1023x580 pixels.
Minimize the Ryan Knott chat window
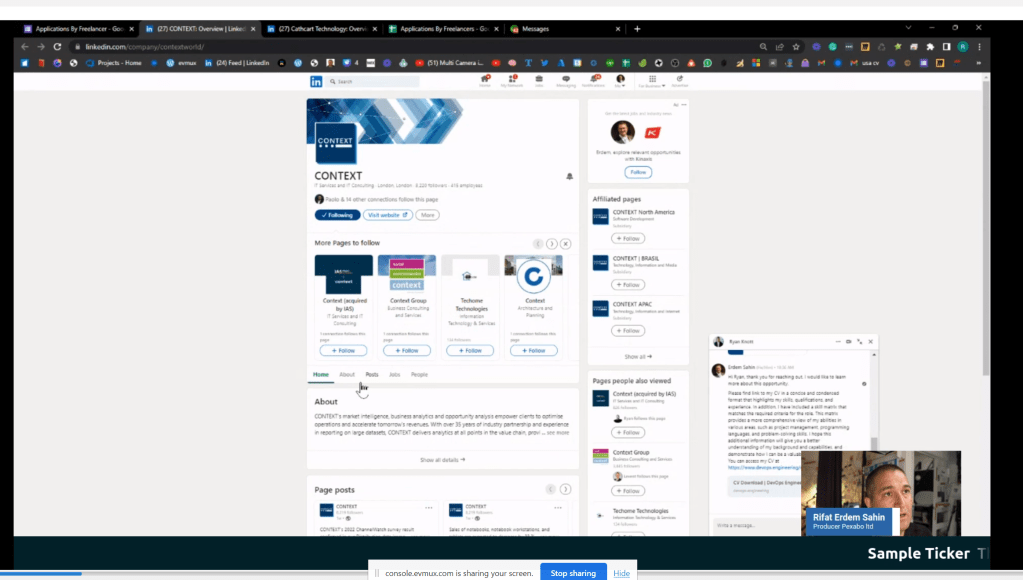pos(838,341)
